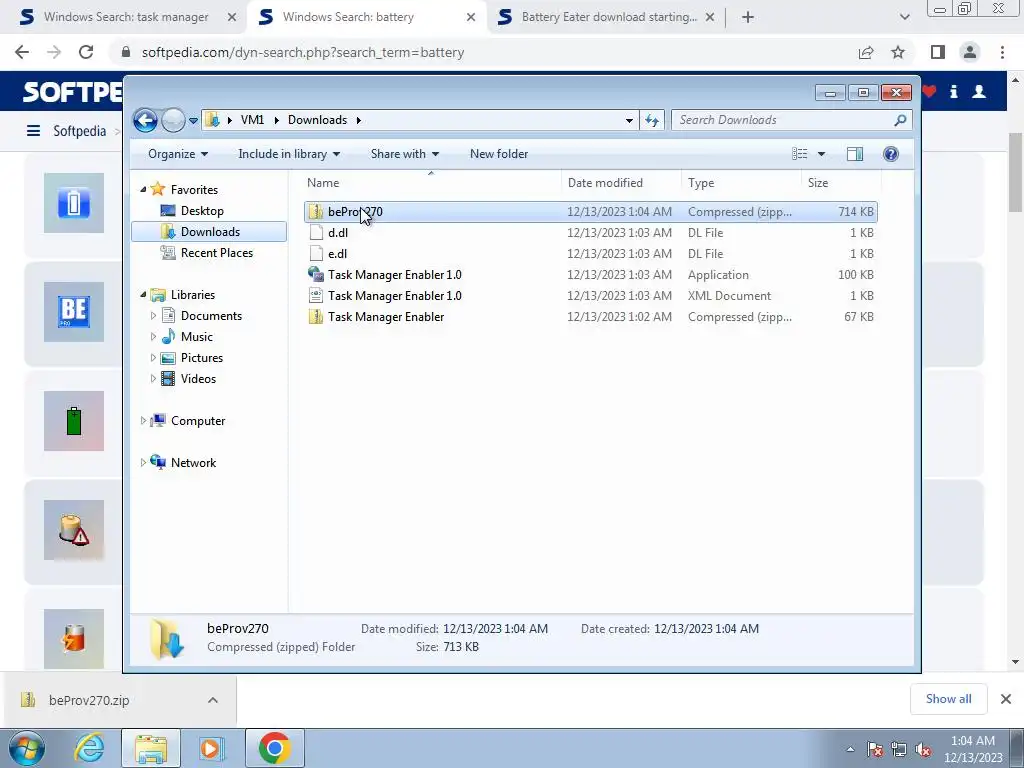Image resolution: width=1024 pixels, height=768 pixels.
Task: Switch to the Windows Search: task manager tab
Action: (x=125, y=17)
